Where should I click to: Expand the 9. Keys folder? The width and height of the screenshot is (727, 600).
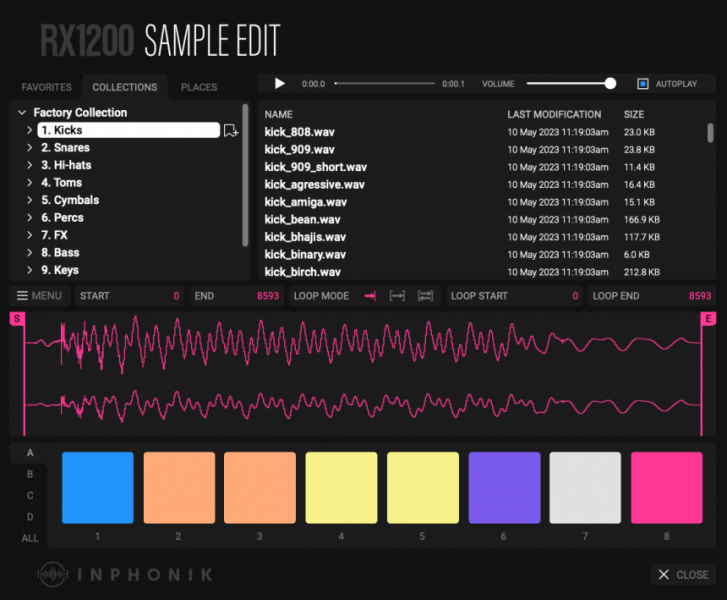(30, 270)
